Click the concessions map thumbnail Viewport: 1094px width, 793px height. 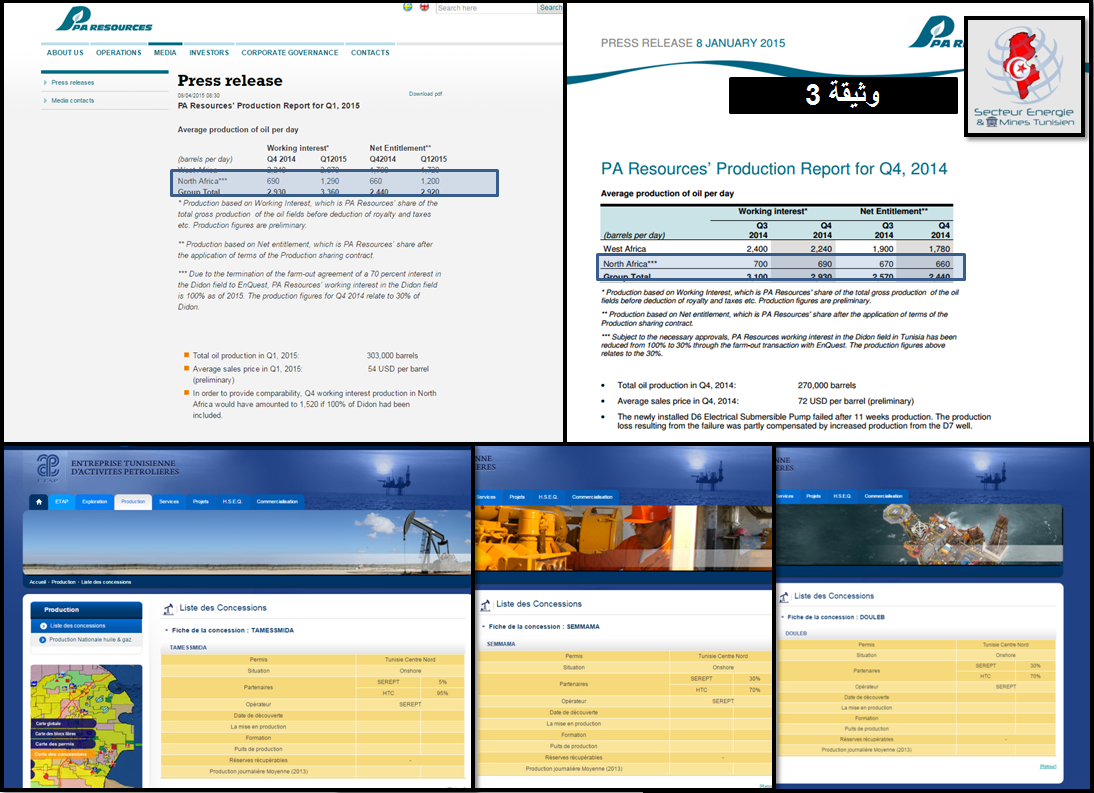[x=87, y=726]
